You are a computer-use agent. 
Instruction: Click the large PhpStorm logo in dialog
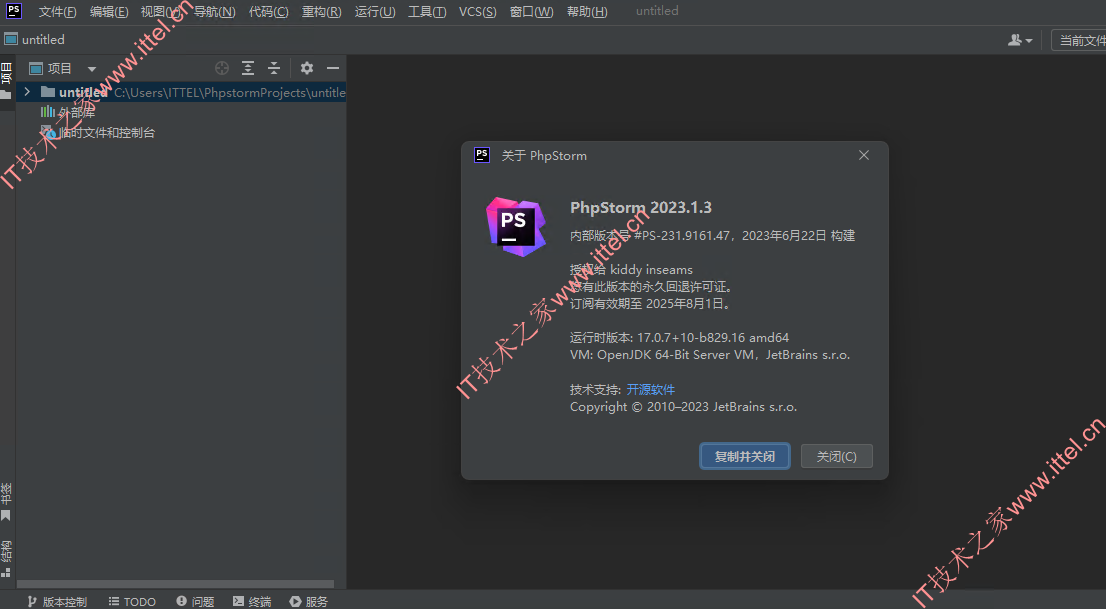pyautogui.click(x=516, y=227)
